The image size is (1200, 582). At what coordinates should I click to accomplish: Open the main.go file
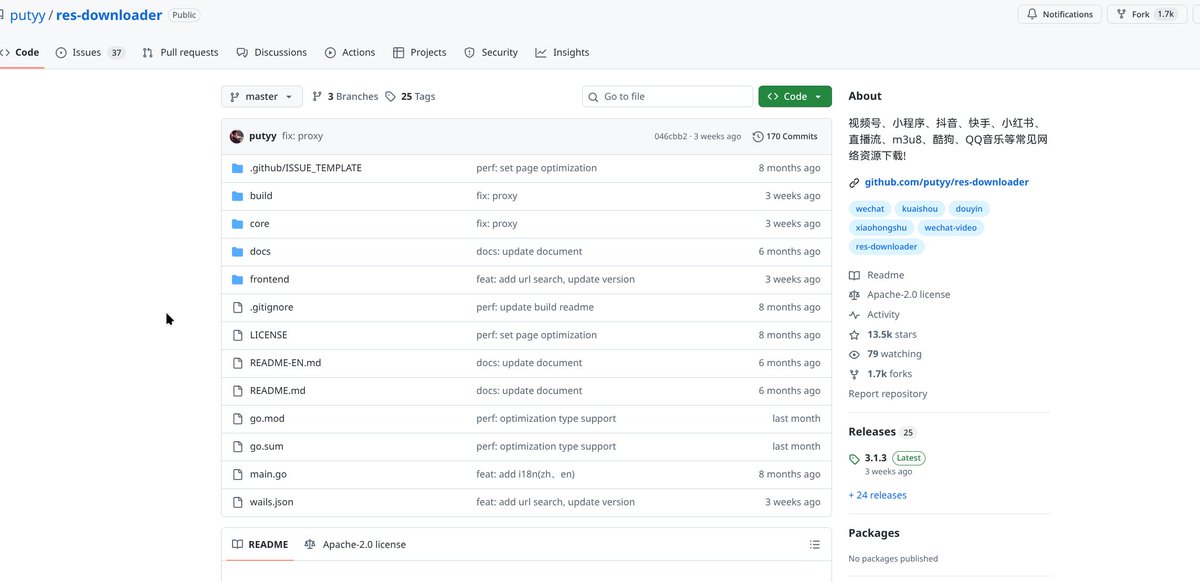(x=268, y=474)
